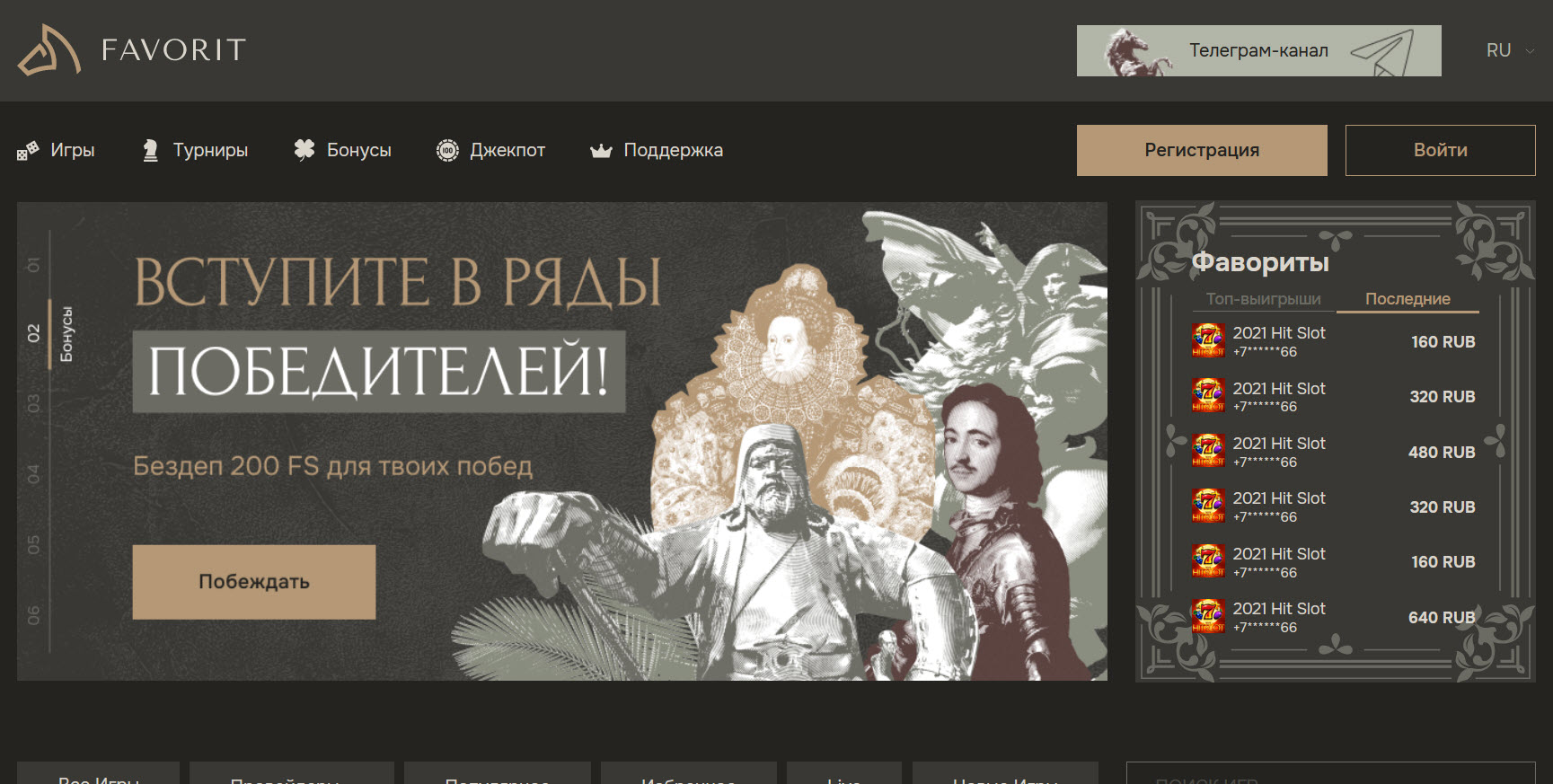Click the Побеждать banner button
The image size is (1553, 784).
click(x=254, y=582)
